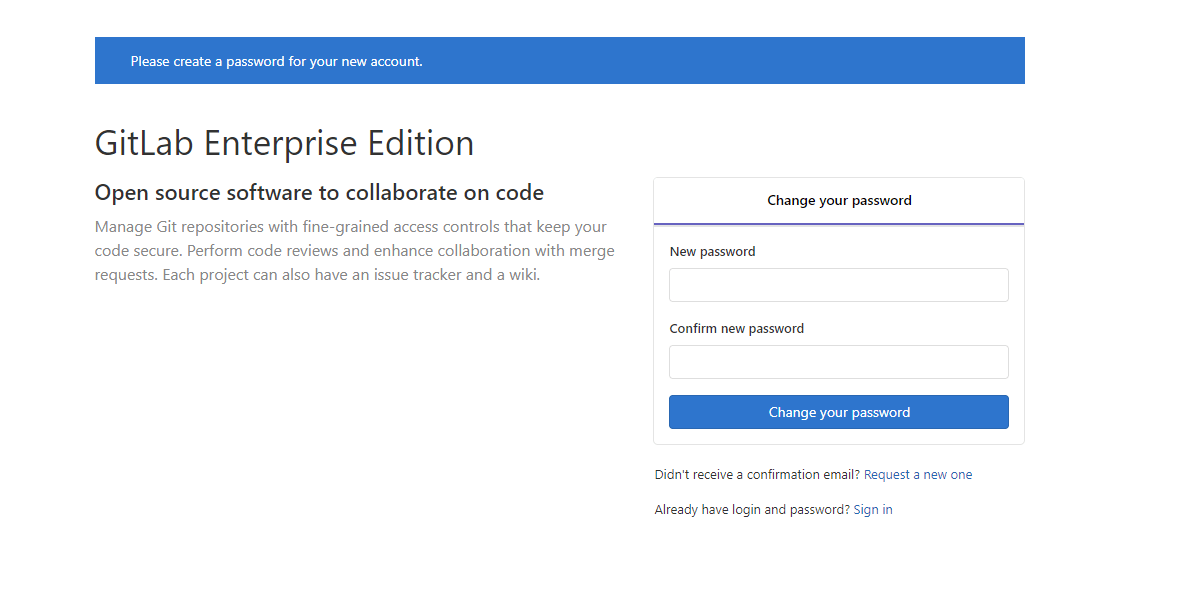Screen dimensions: 1191x597
Task: Open the Request a new one link
Action: [918, 475]
